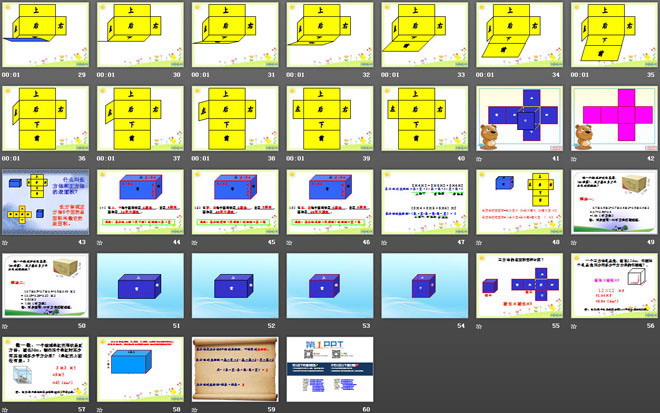Screen dimensions: 660x413
Task: Click the animation star below slide 57
Action: [x=6, y=409]
